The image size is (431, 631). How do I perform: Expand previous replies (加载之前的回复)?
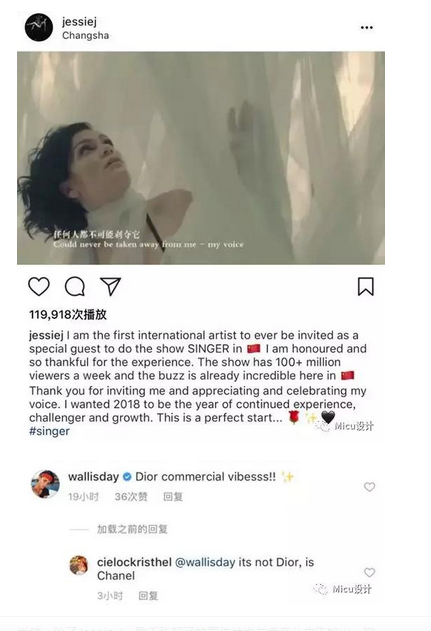132,529
